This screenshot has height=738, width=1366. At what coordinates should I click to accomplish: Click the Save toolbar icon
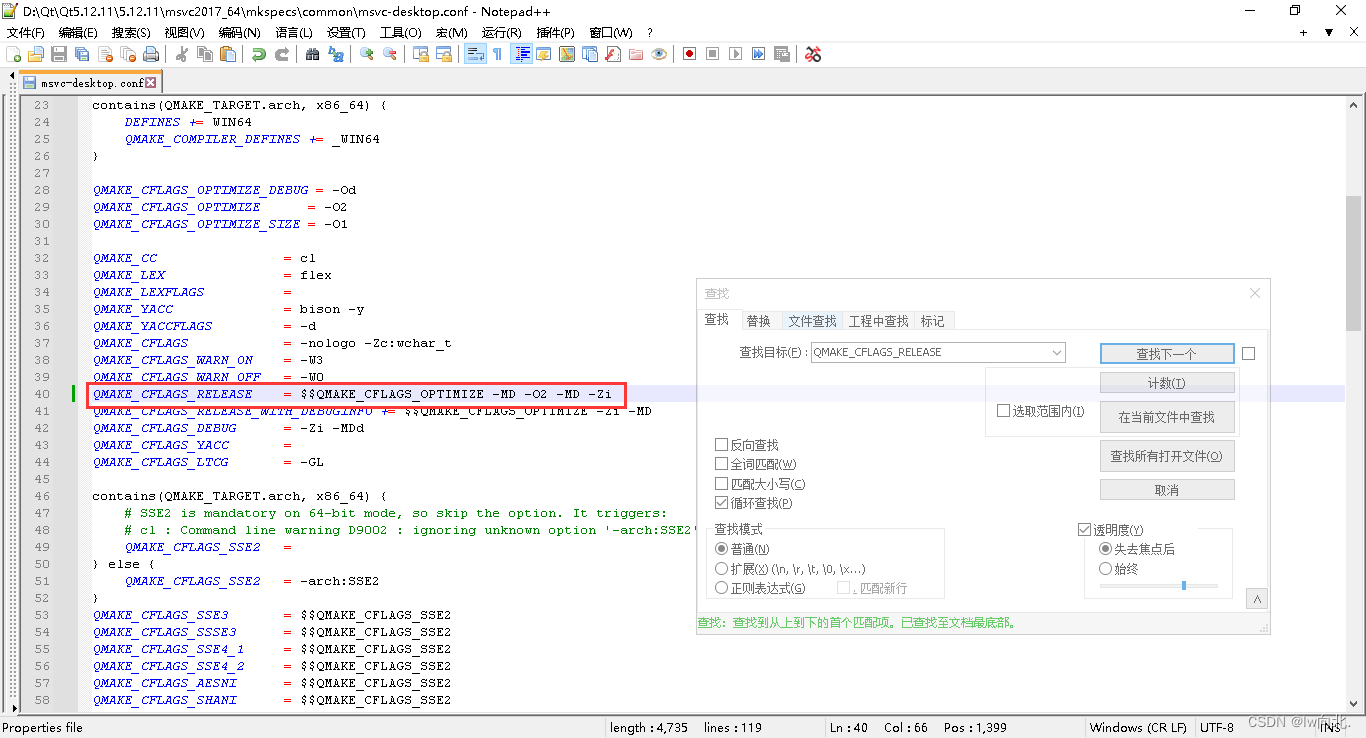[58, 54]
